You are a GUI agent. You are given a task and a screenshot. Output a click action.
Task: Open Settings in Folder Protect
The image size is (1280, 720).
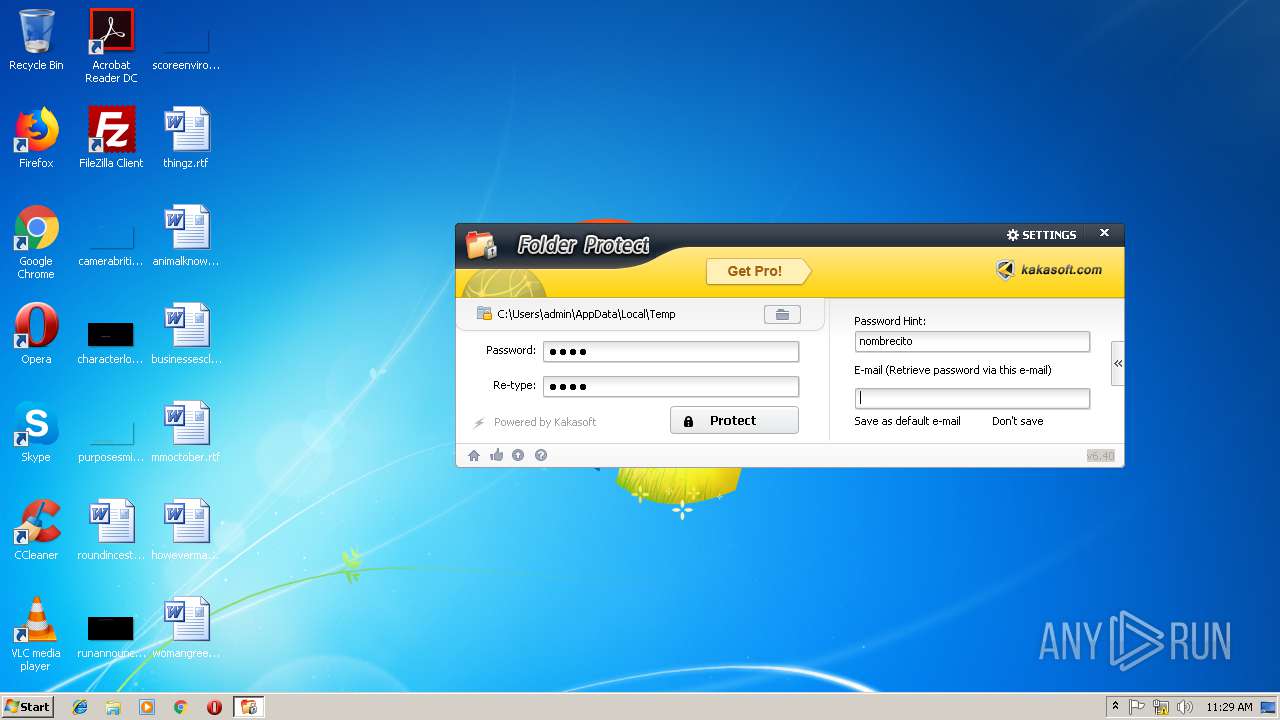click(1041, 235)
